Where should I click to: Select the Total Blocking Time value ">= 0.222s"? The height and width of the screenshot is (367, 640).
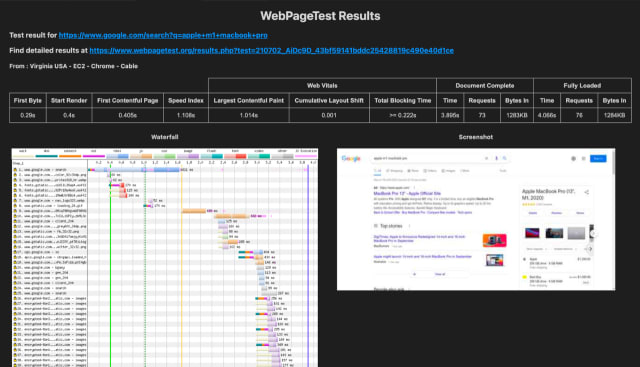(403, 115)
